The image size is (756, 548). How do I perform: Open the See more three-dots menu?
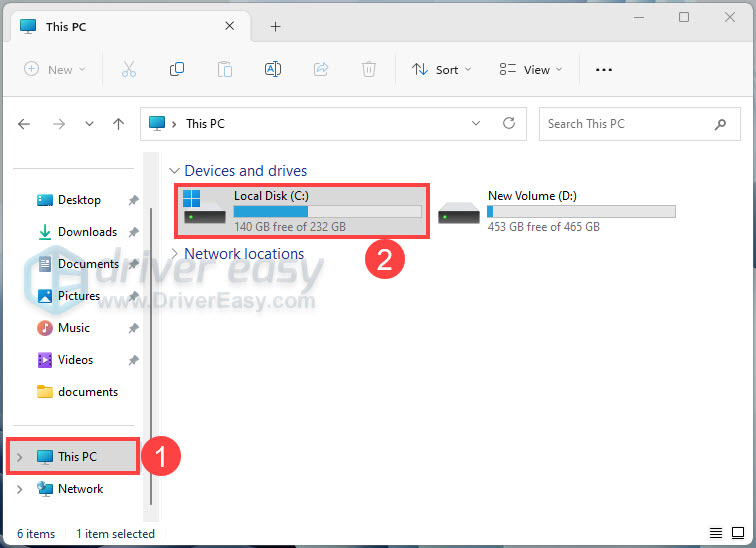[x=603, y=69]
